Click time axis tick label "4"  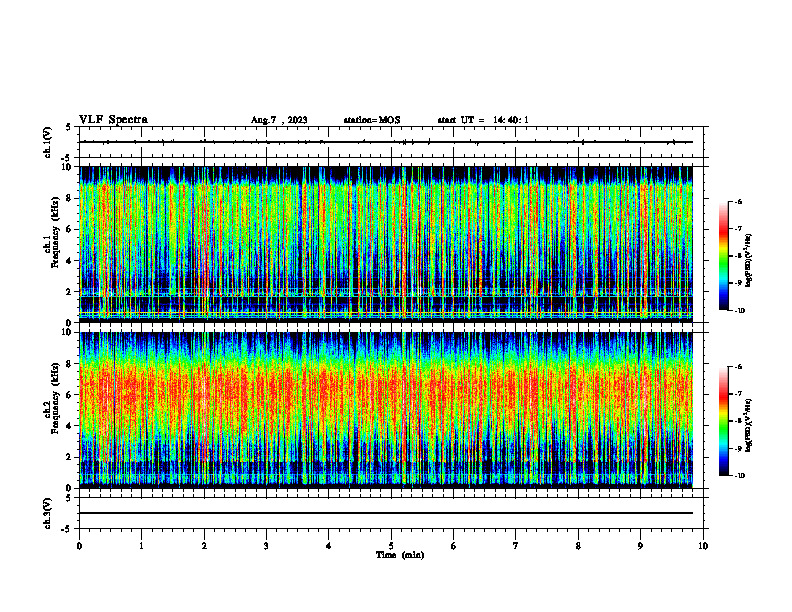[329, 546]
